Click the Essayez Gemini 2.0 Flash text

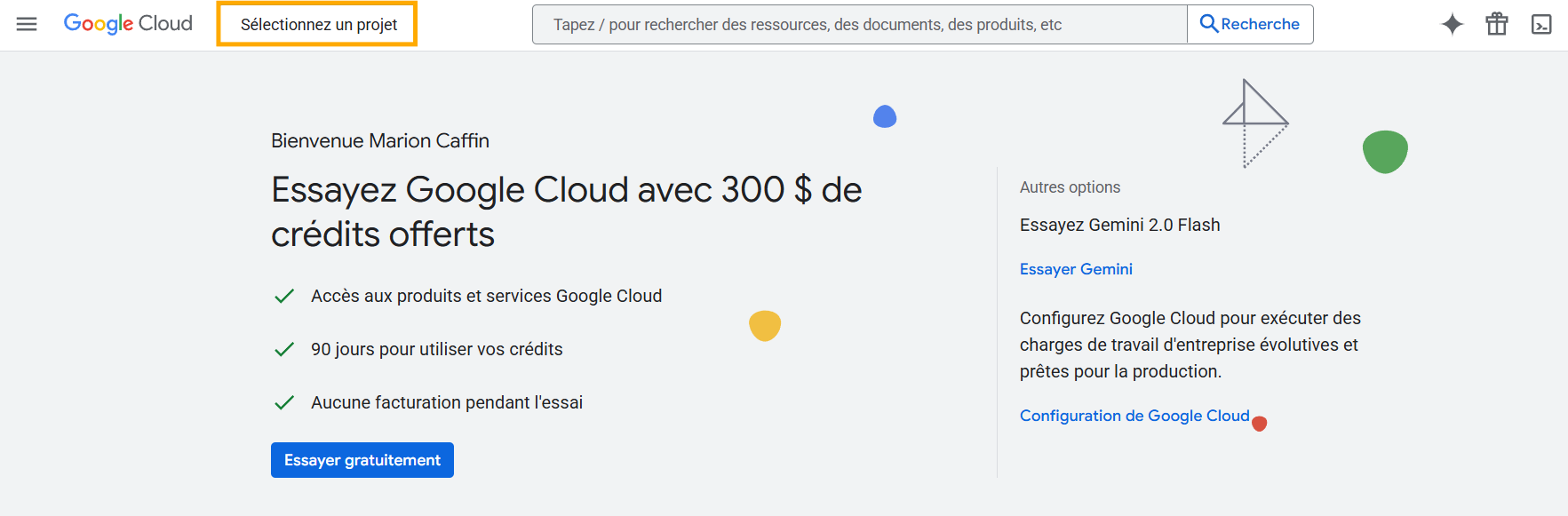coord(1119,225)
